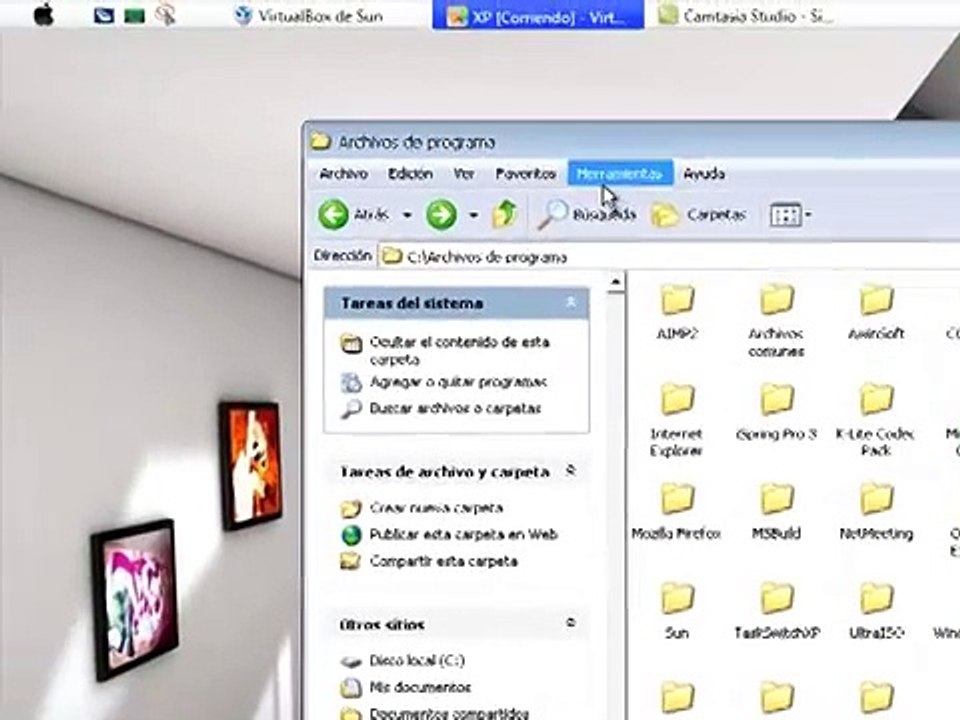
Task: Select the XP [Corriendo] VirtualBox window
Action: coord(538,15)
